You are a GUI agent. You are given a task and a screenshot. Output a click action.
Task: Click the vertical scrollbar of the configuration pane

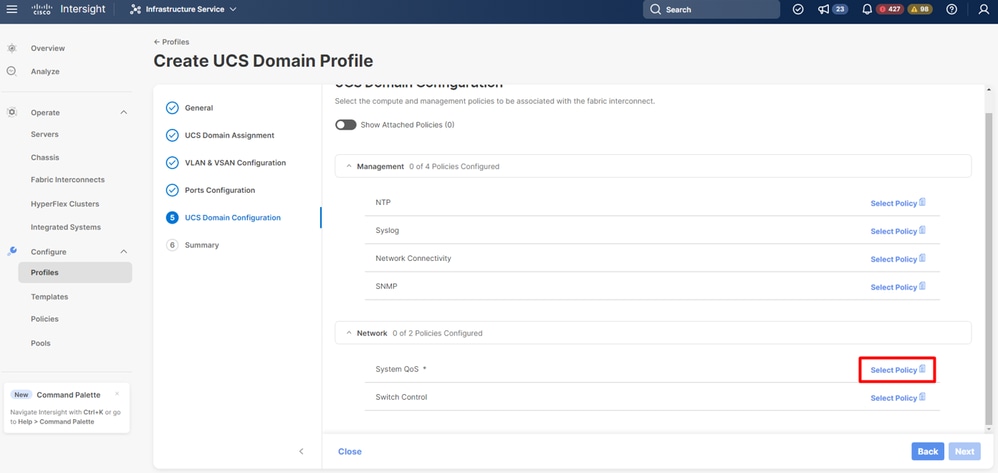coord(988,267)
